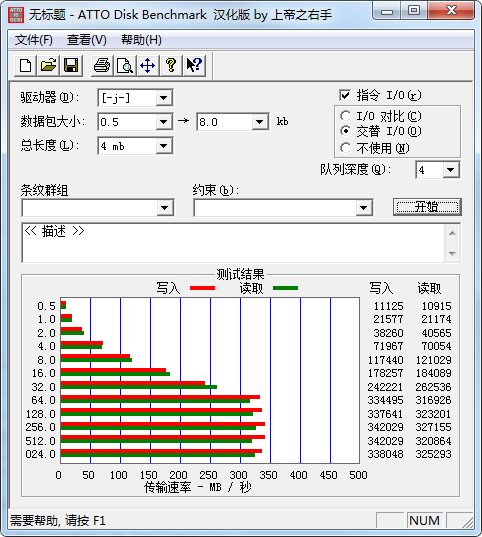Screen dimensions: 482x537
Task: Open the 总长度 4 mb dropdown
Action: (163, 146)
